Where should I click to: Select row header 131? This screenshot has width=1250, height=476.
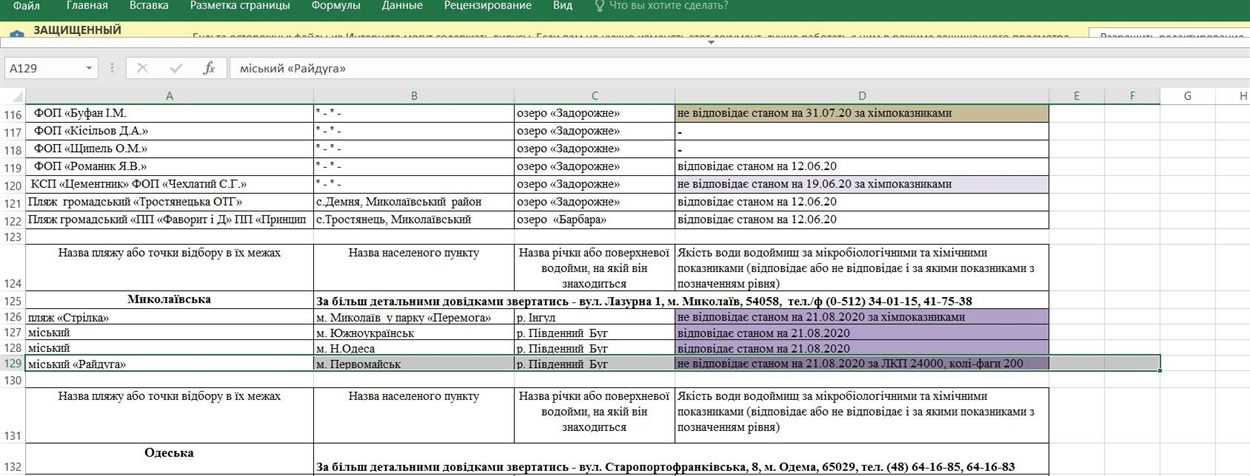13,413
